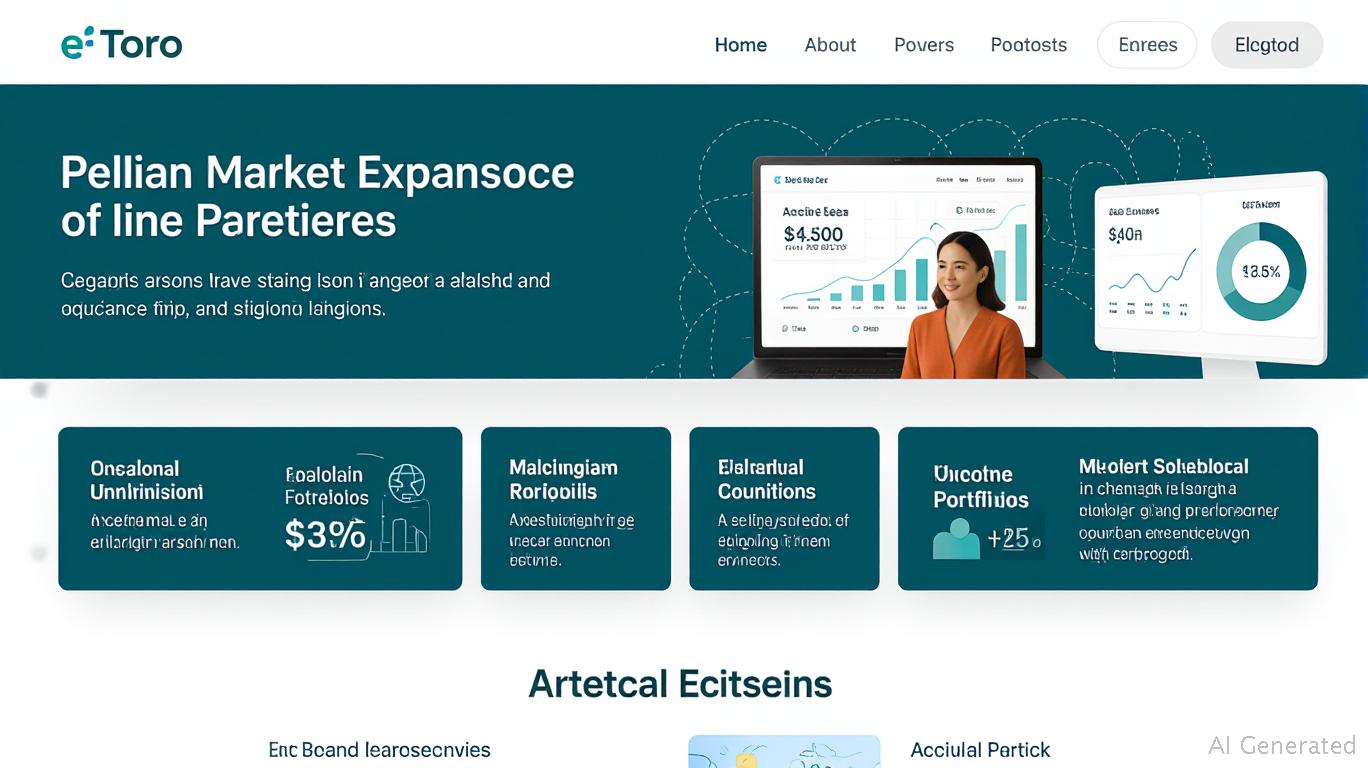The height and width of the screenshot is (768, 1368).
Task: Click the donut chart showing 13.5%
Action: [x=1260, y=271]
